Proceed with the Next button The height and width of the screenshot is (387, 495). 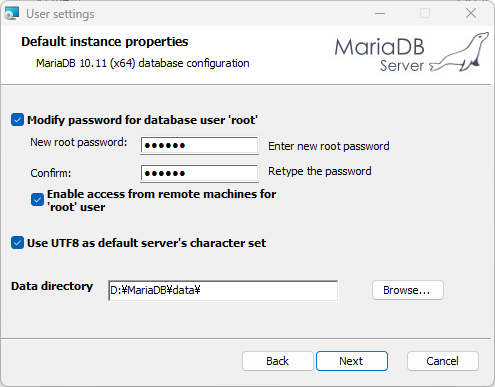pyautogui.click(x=352, y=361)
